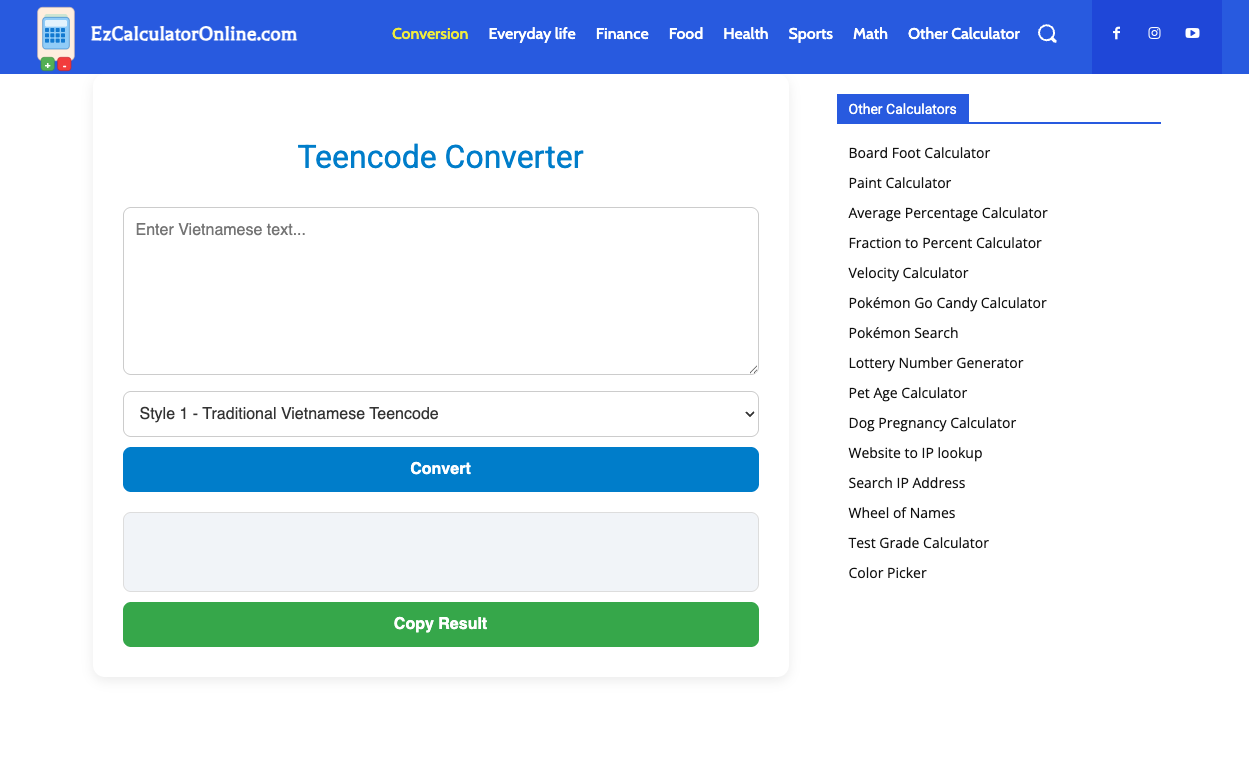Screen dimensions: 1249x770
Task: Click the Vietnamese text input area
Action: click(440, 290)
